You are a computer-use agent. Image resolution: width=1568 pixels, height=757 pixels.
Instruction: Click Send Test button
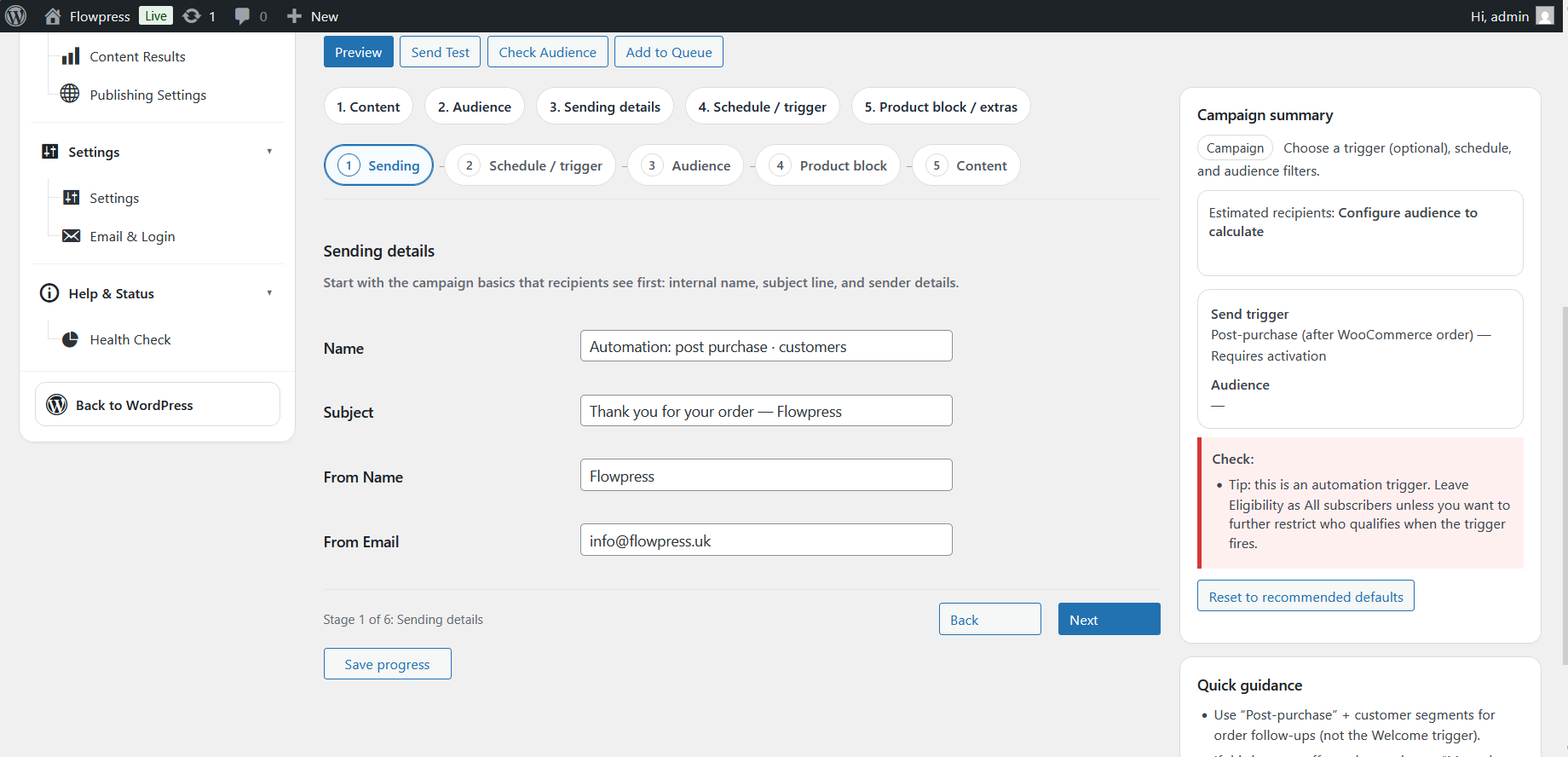tap(441, 52)
